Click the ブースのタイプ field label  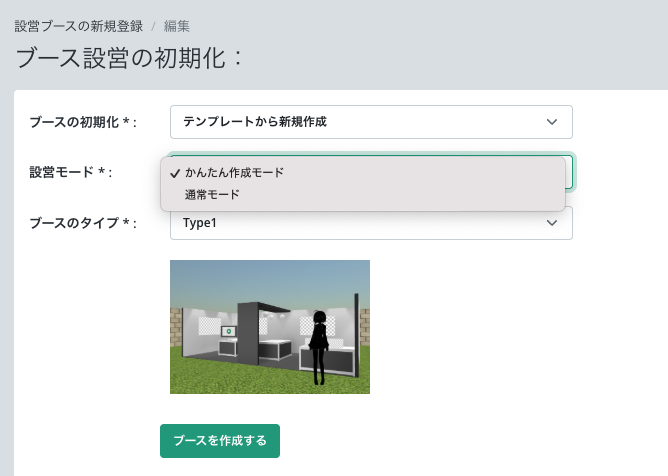(82, 223)
